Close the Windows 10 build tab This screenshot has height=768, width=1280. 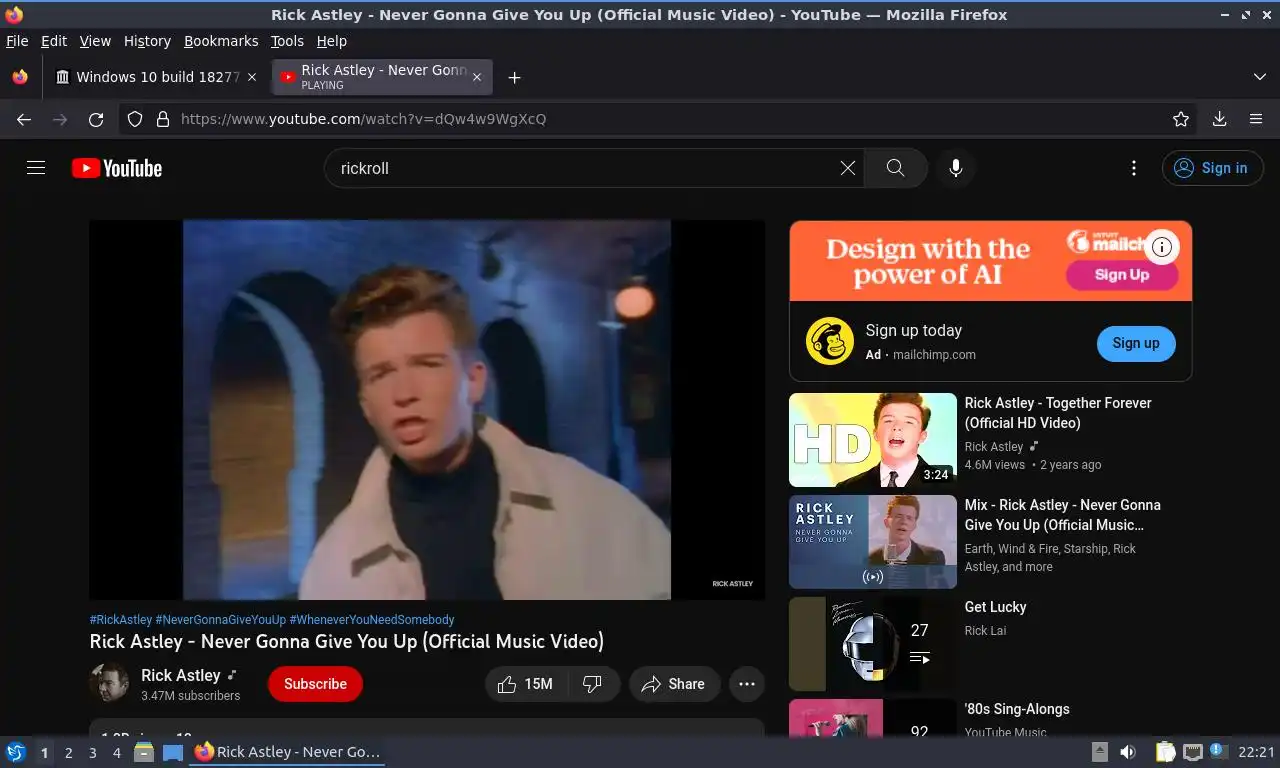coord(252,77)
